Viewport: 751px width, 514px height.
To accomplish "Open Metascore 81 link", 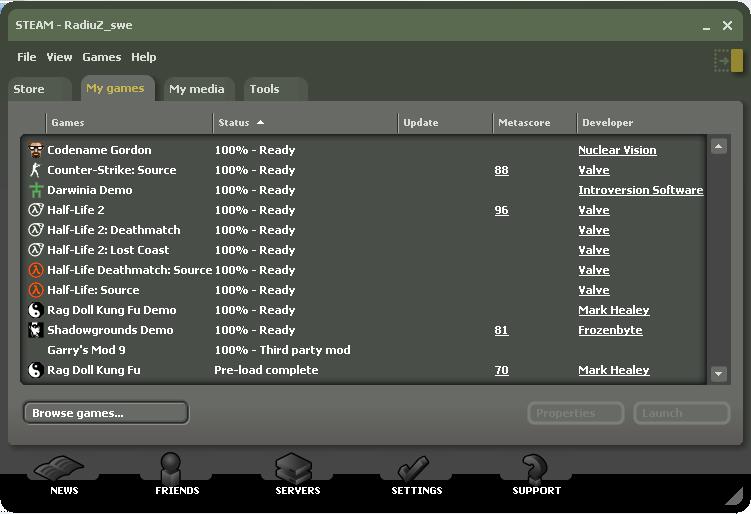I will 501,330.
